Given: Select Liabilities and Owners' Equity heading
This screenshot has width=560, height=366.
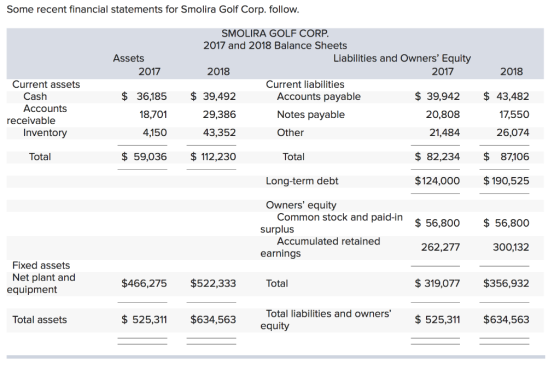Looking at the screenshot, I should (402, 58).
